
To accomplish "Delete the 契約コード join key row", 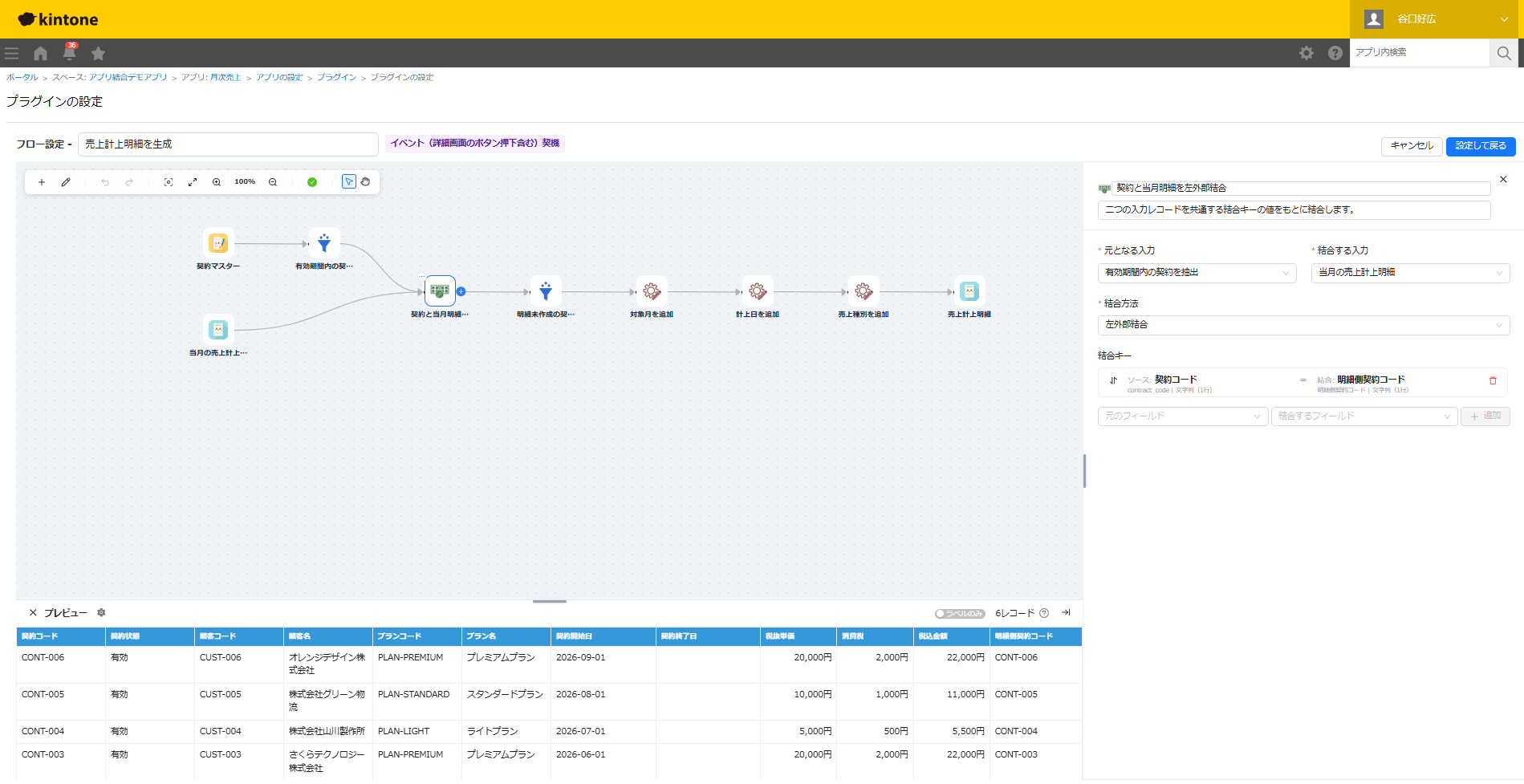I will coord(1493,381).
